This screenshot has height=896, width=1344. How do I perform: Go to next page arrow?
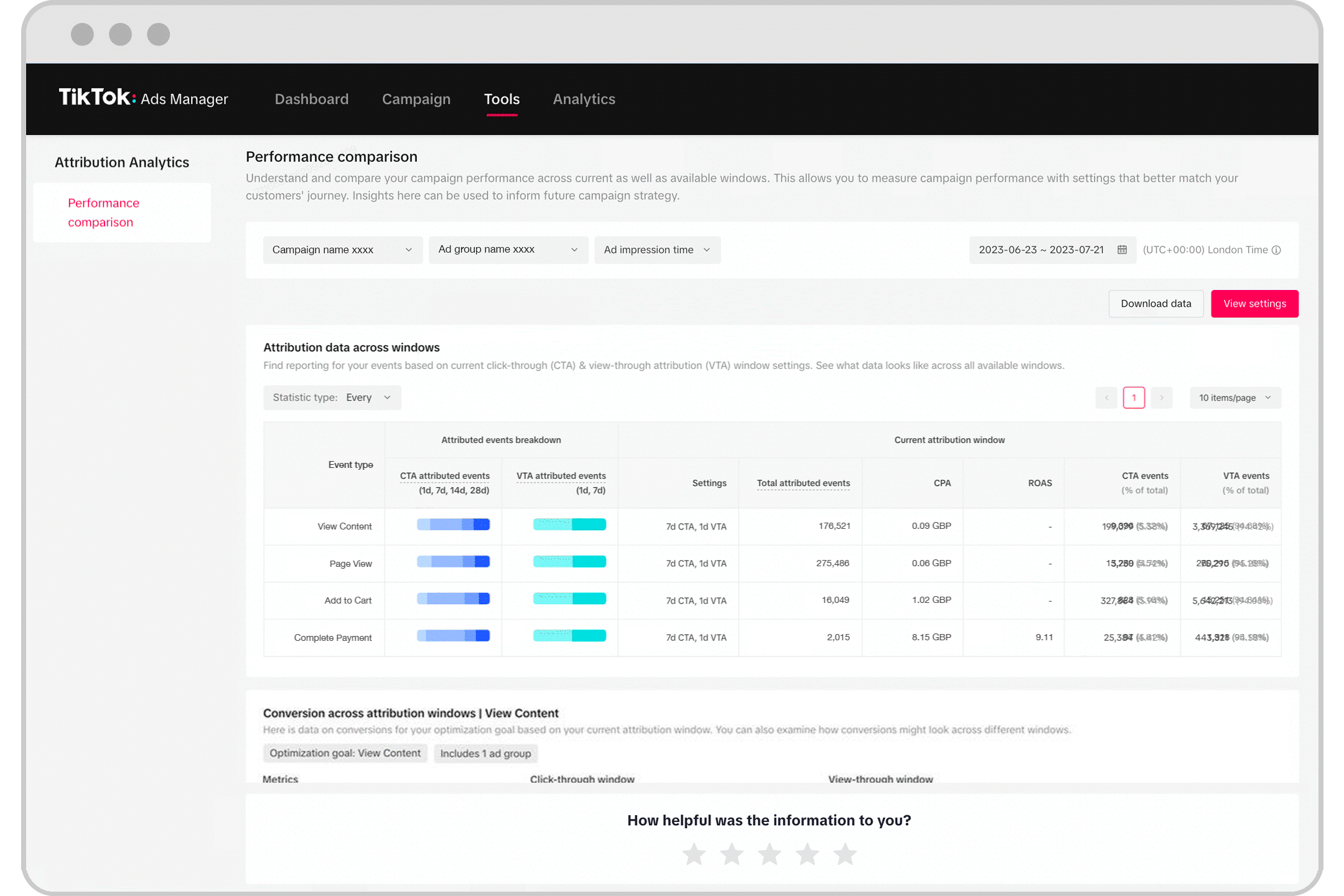(x=1161, y=398)
